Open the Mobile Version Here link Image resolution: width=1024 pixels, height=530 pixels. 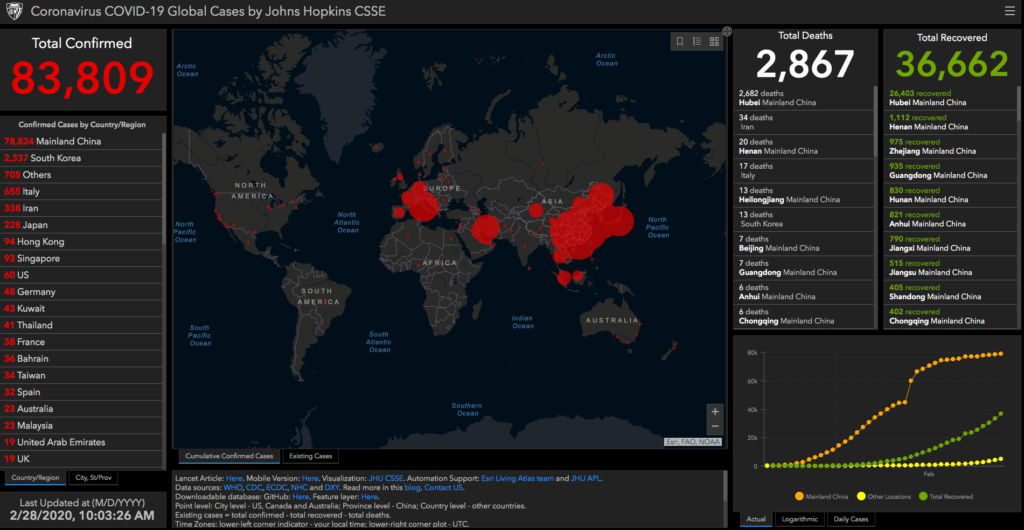(x=310, y=478)
